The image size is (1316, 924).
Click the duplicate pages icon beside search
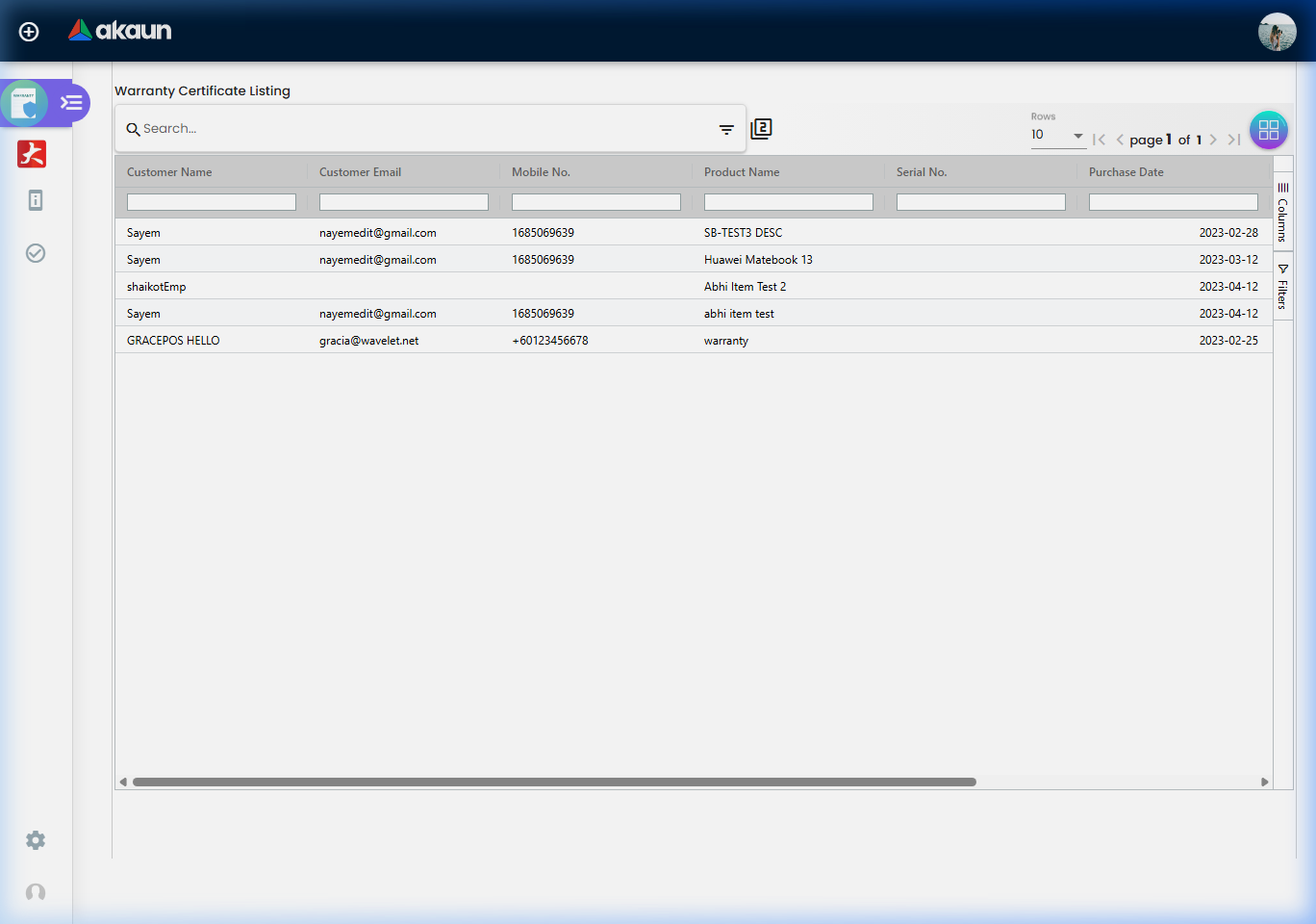click(761, 128)
